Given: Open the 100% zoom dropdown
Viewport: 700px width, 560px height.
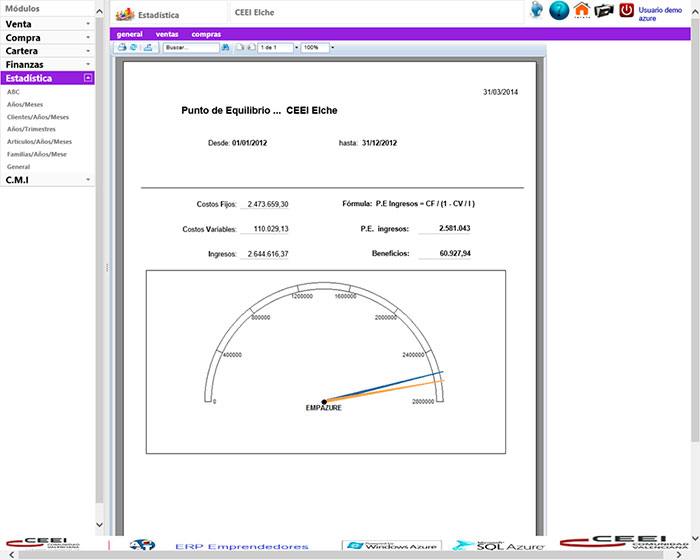Looking at the screenshot, I should tap(333, 47).
